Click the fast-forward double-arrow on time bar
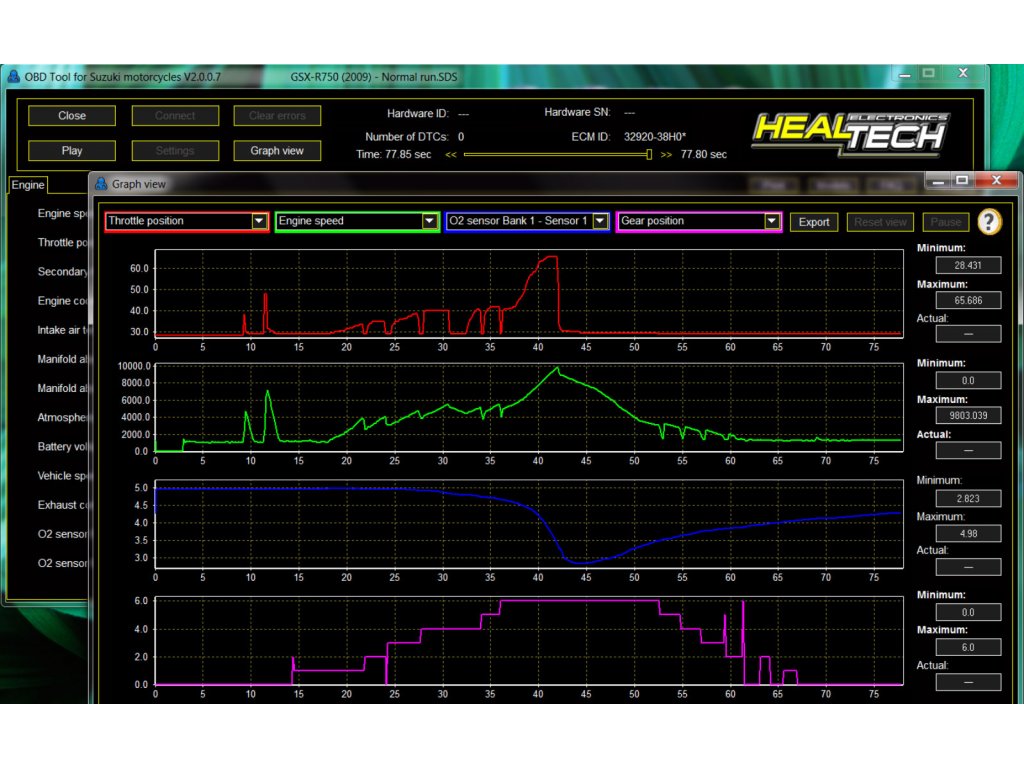The width and height of the screenshot is (1024, 768). [666, 155]
